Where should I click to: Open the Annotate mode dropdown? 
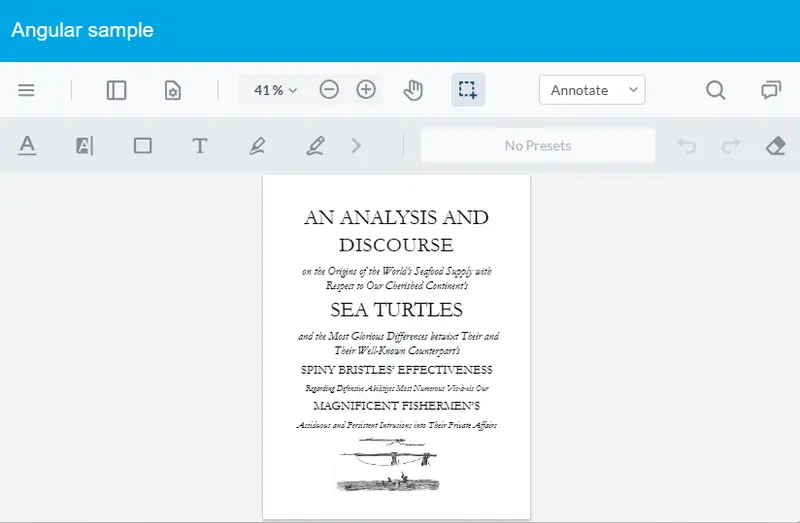point(592,90)
